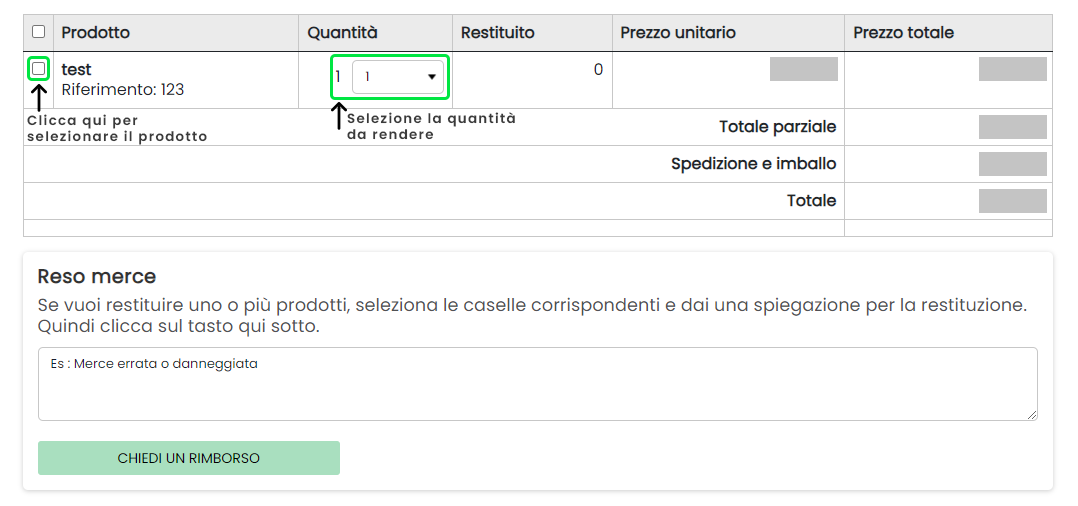Click the quantity dropdown arrow
Viewport: 1078px width, 506px height.
coord(432,77)
